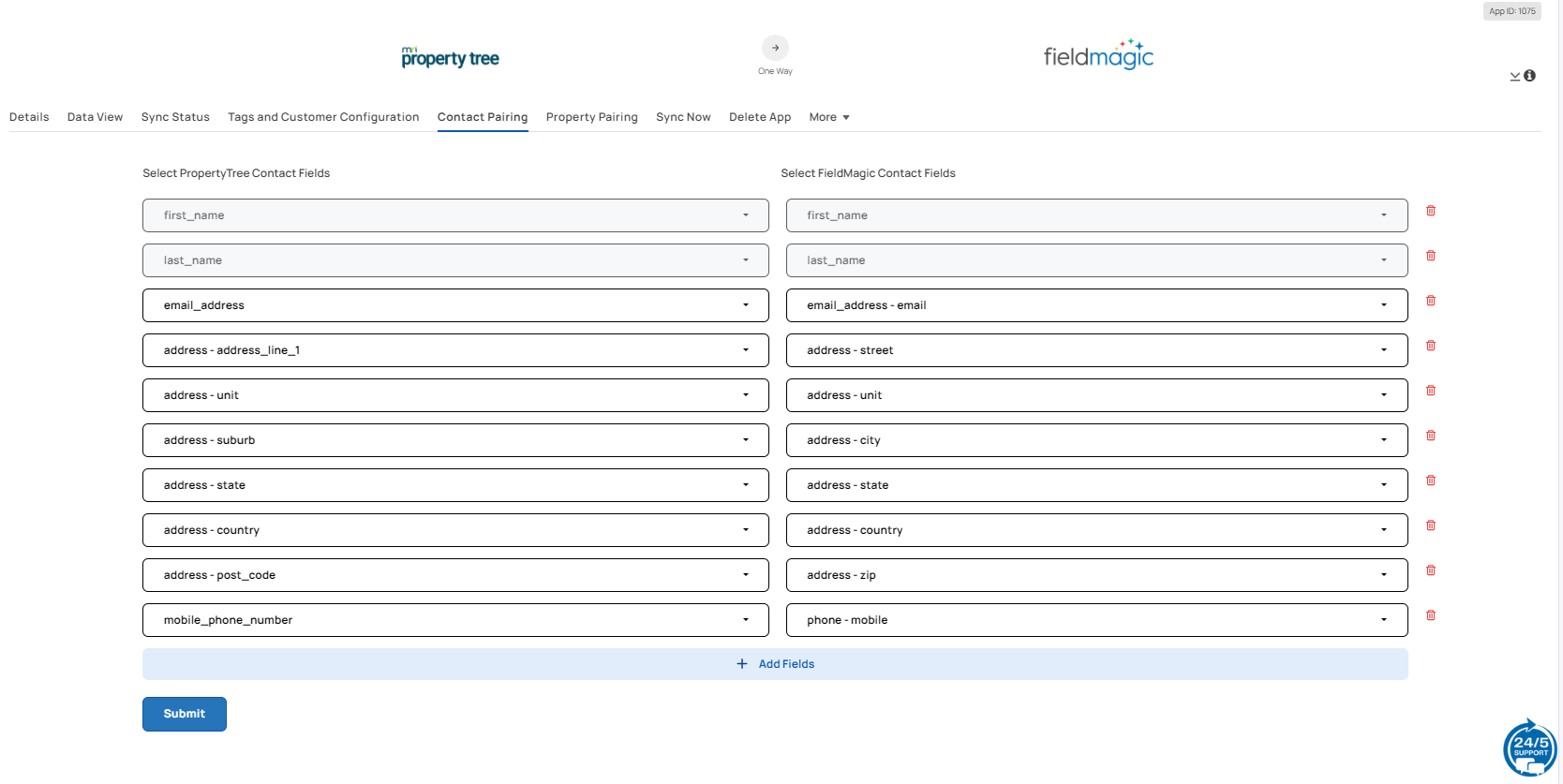Open PropertyTree address - address_line_1 dropdown
This screenshot has width=1563, height=784.
(x=455, y=350)
